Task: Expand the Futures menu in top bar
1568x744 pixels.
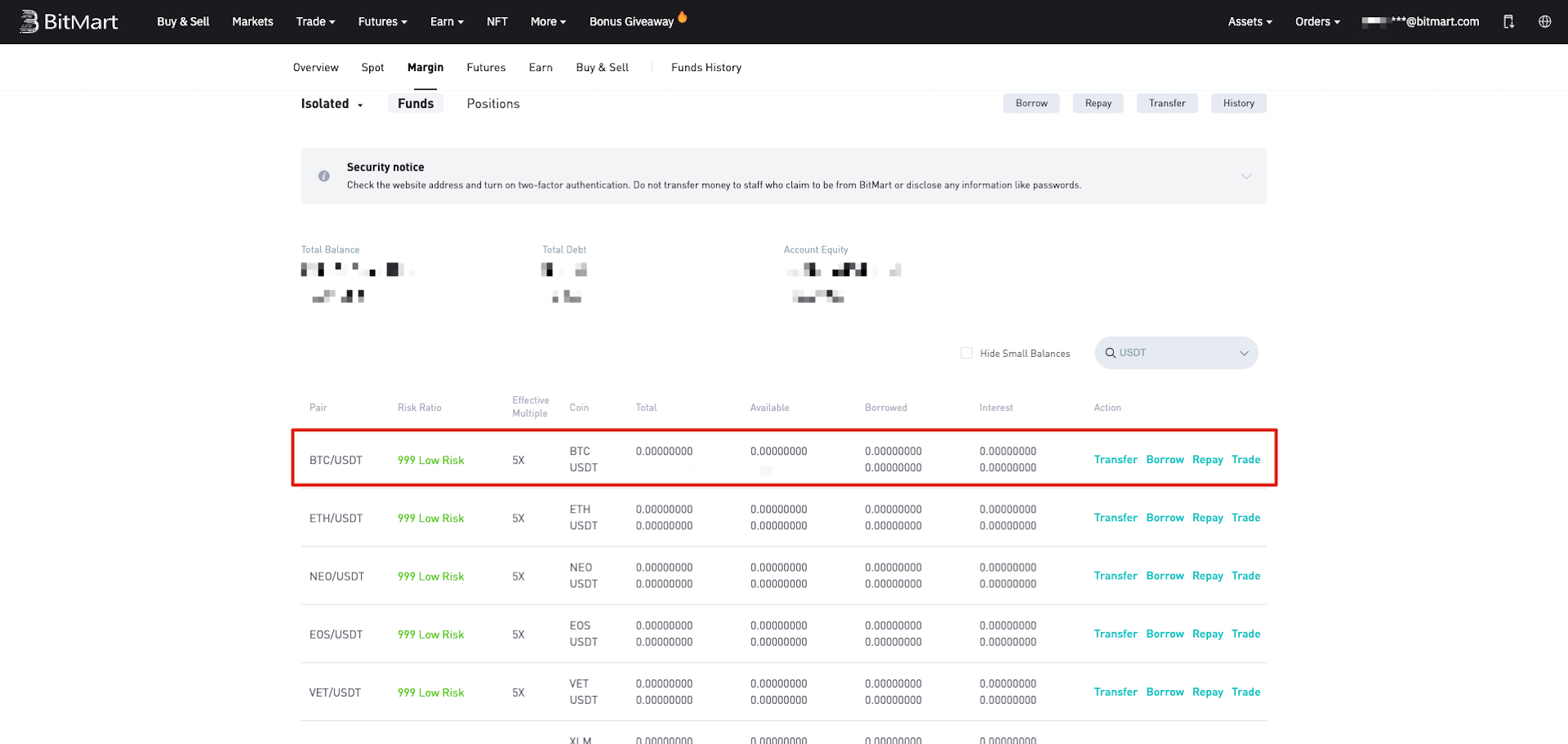Action: click(x=382, y=22)
